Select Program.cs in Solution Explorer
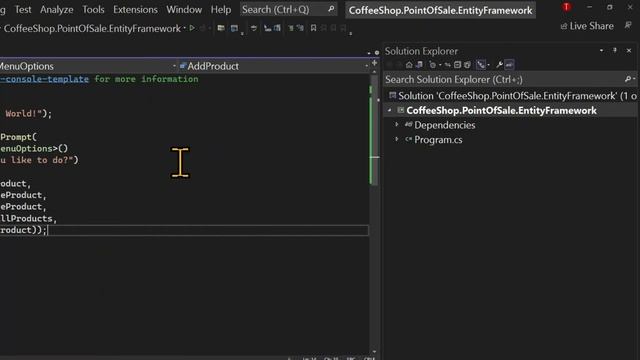 (x=438, y=140)
